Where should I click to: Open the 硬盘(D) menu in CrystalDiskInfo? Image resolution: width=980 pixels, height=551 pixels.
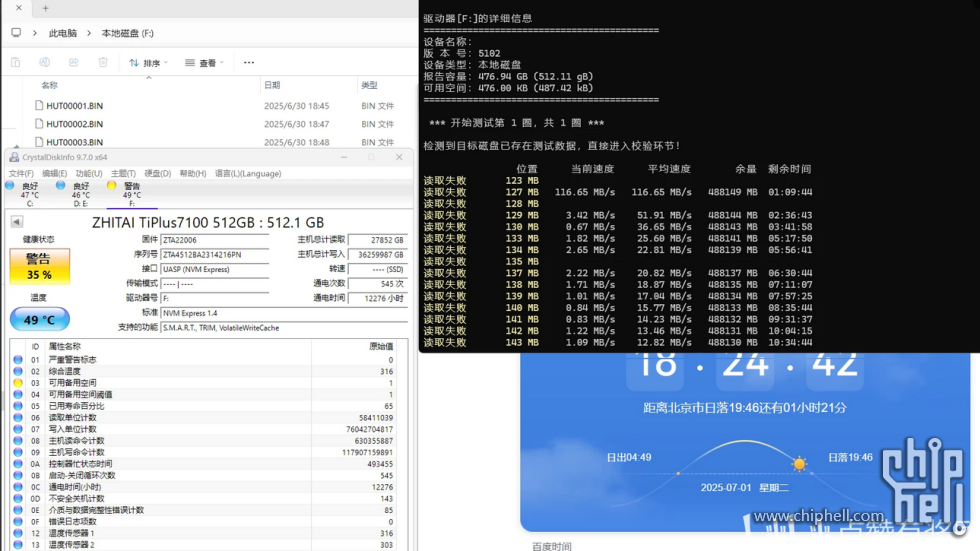158,174
